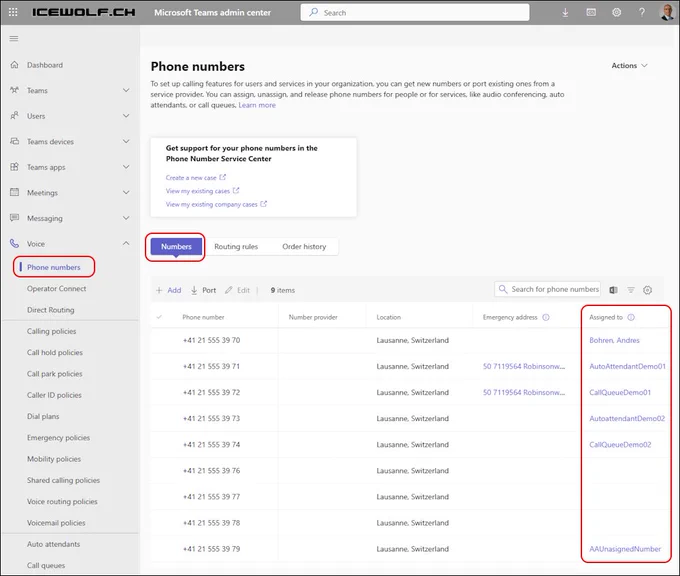Open Mobility policies
Image resolution: width=680 pixels, height=576 pixels.
coord(54,458)
